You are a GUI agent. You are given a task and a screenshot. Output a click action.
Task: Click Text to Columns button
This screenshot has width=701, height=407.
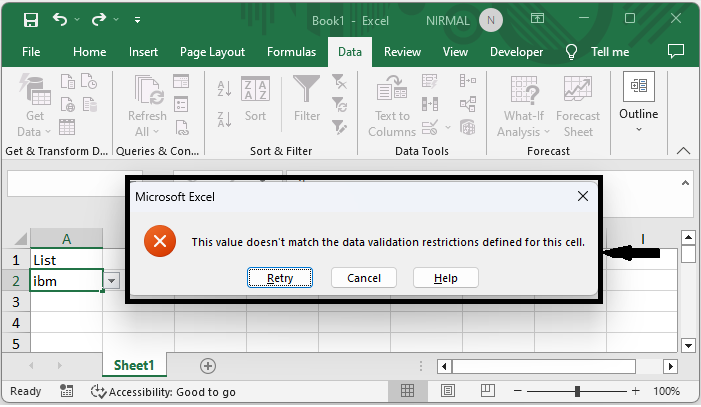[x=392, y=106]
